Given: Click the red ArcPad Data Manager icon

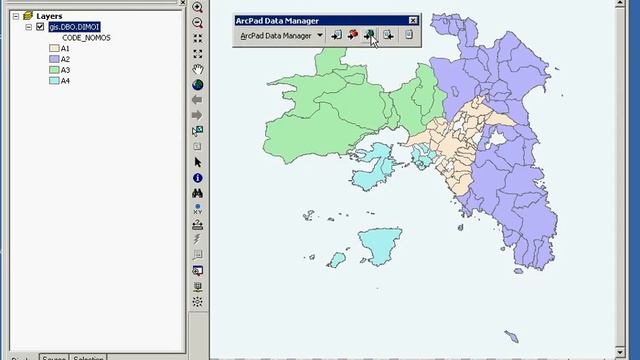Looking at the screenshot, I should click(x=353, y=35).
